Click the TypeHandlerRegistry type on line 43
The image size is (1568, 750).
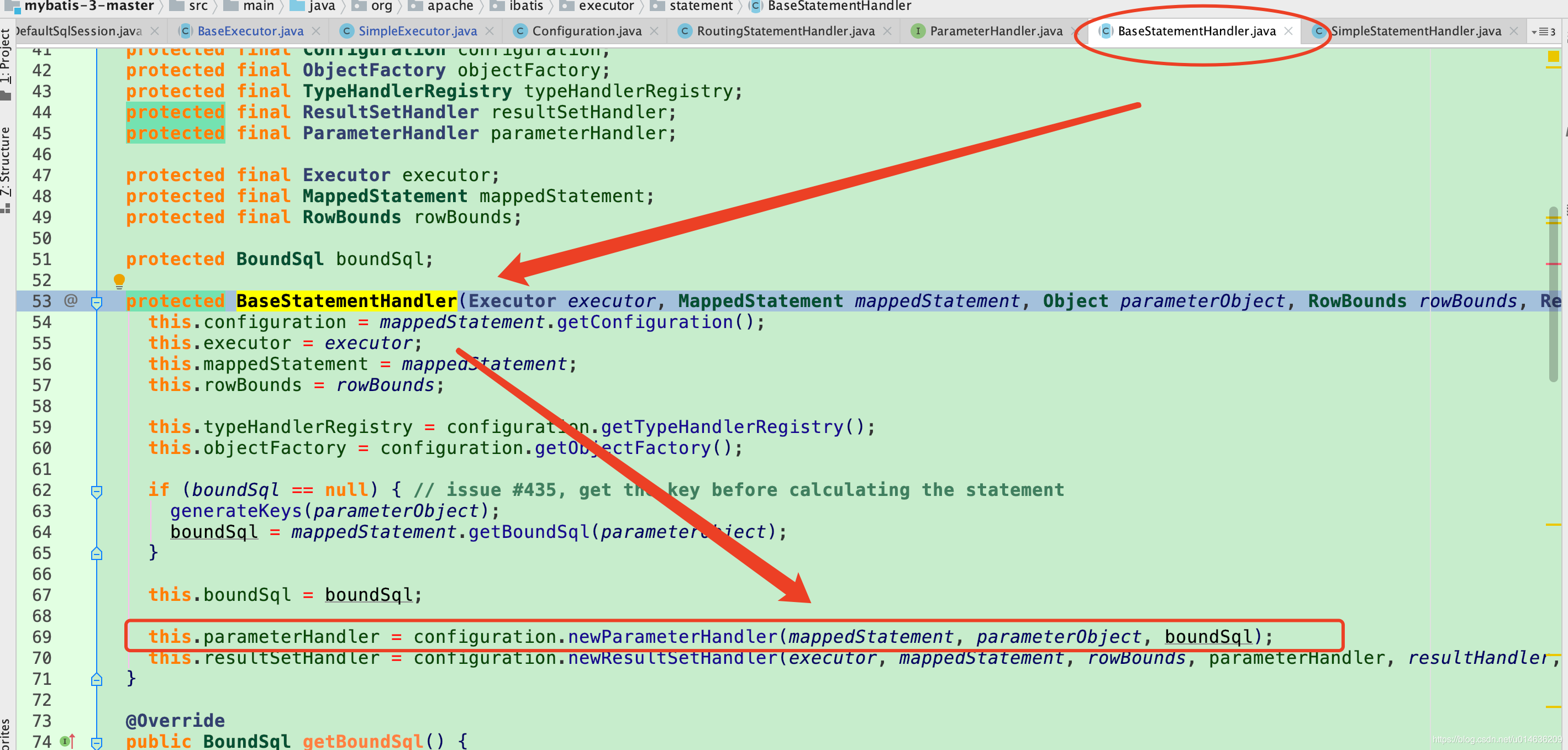[x=407, y=91]
